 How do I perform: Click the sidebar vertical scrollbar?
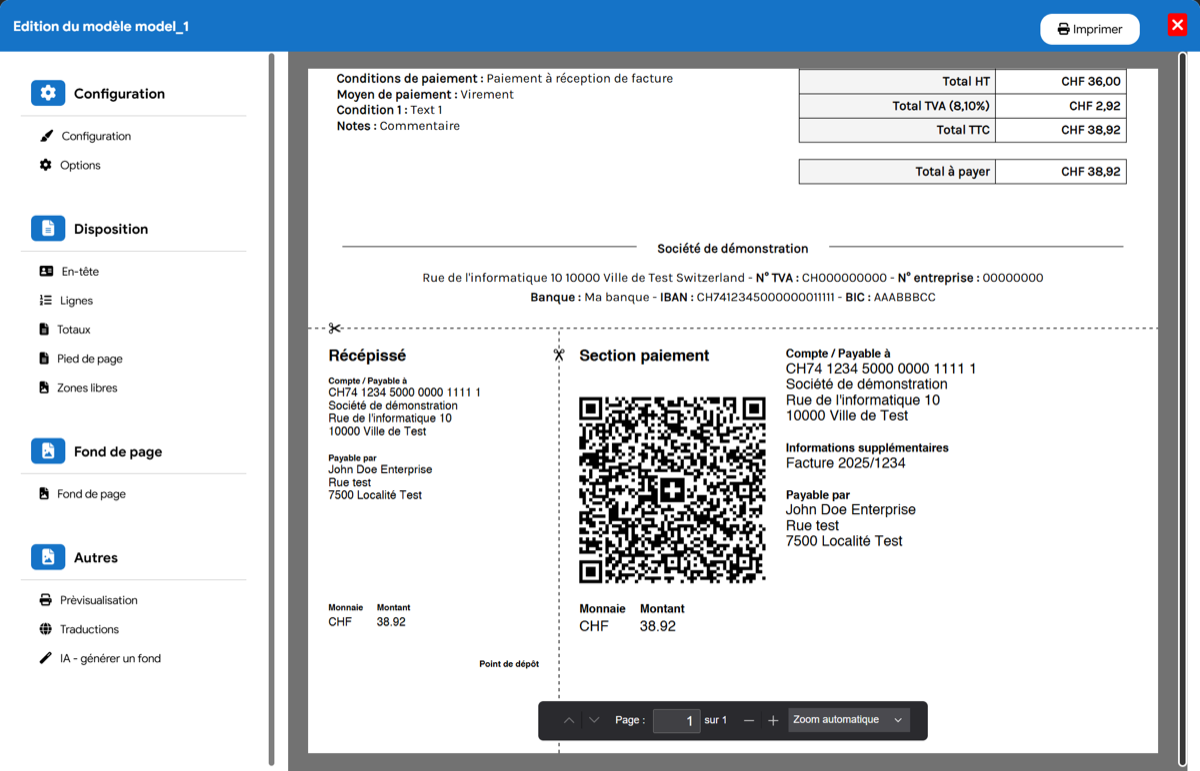[271, 408]
